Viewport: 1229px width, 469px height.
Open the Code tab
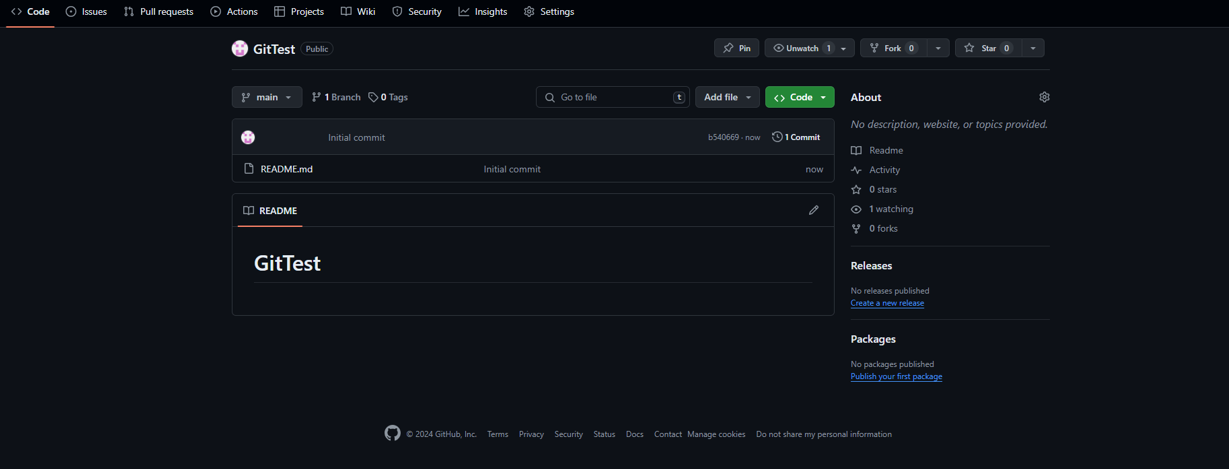(30, 12)
